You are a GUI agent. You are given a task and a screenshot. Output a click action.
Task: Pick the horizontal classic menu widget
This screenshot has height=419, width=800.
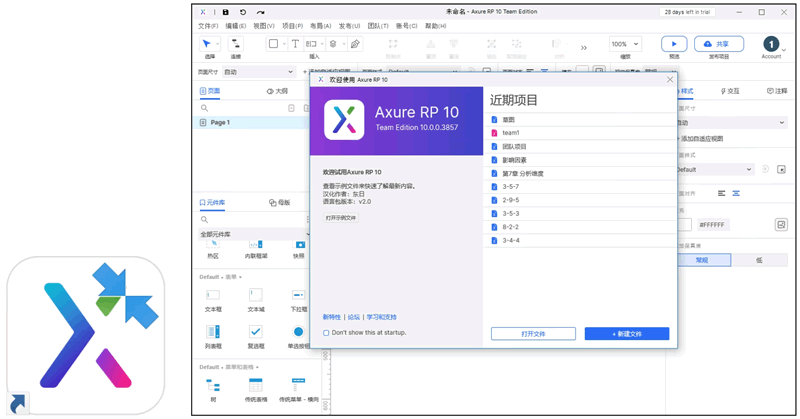pyautogui.click(x=298, y=390)
